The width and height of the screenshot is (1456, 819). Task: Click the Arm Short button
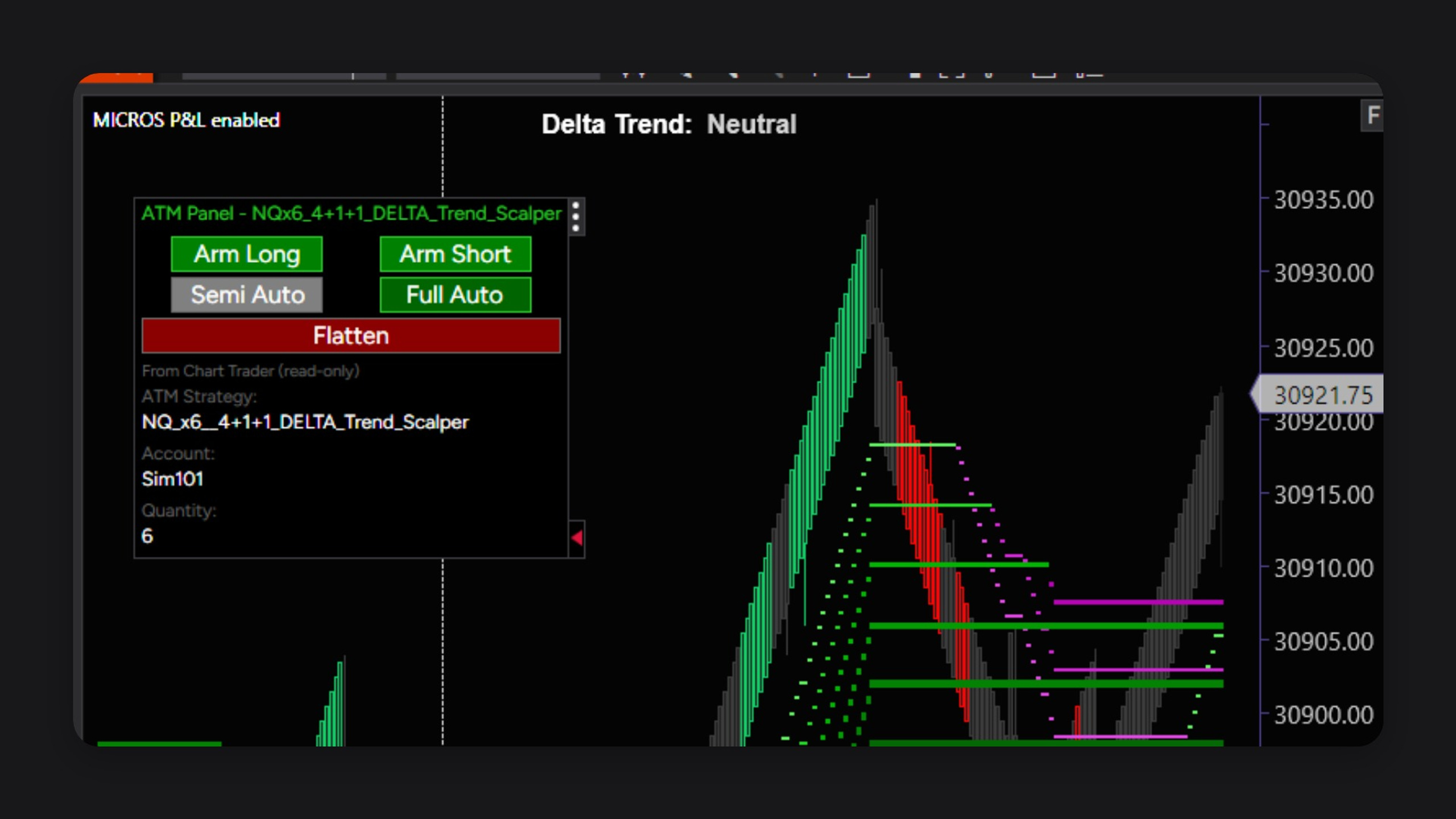456,254
